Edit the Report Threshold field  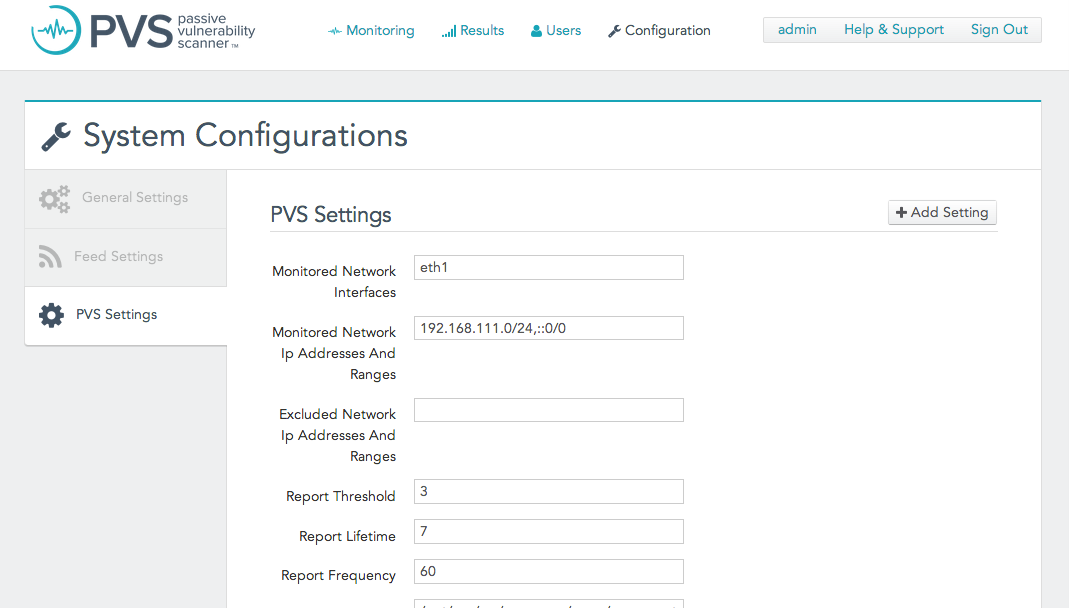[x=549, y=491]
